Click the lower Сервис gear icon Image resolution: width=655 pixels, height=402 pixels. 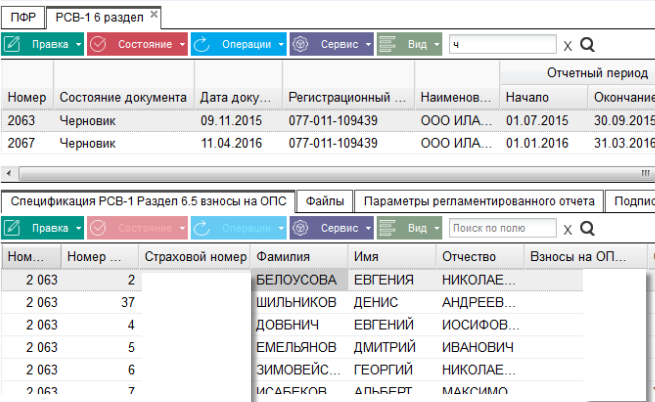click(x=300, y=228)
